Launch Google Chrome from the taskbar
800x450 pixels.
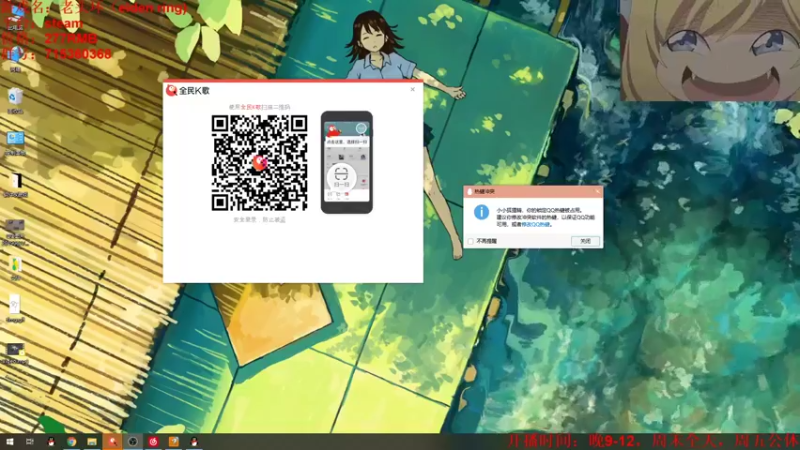(71, 442)
